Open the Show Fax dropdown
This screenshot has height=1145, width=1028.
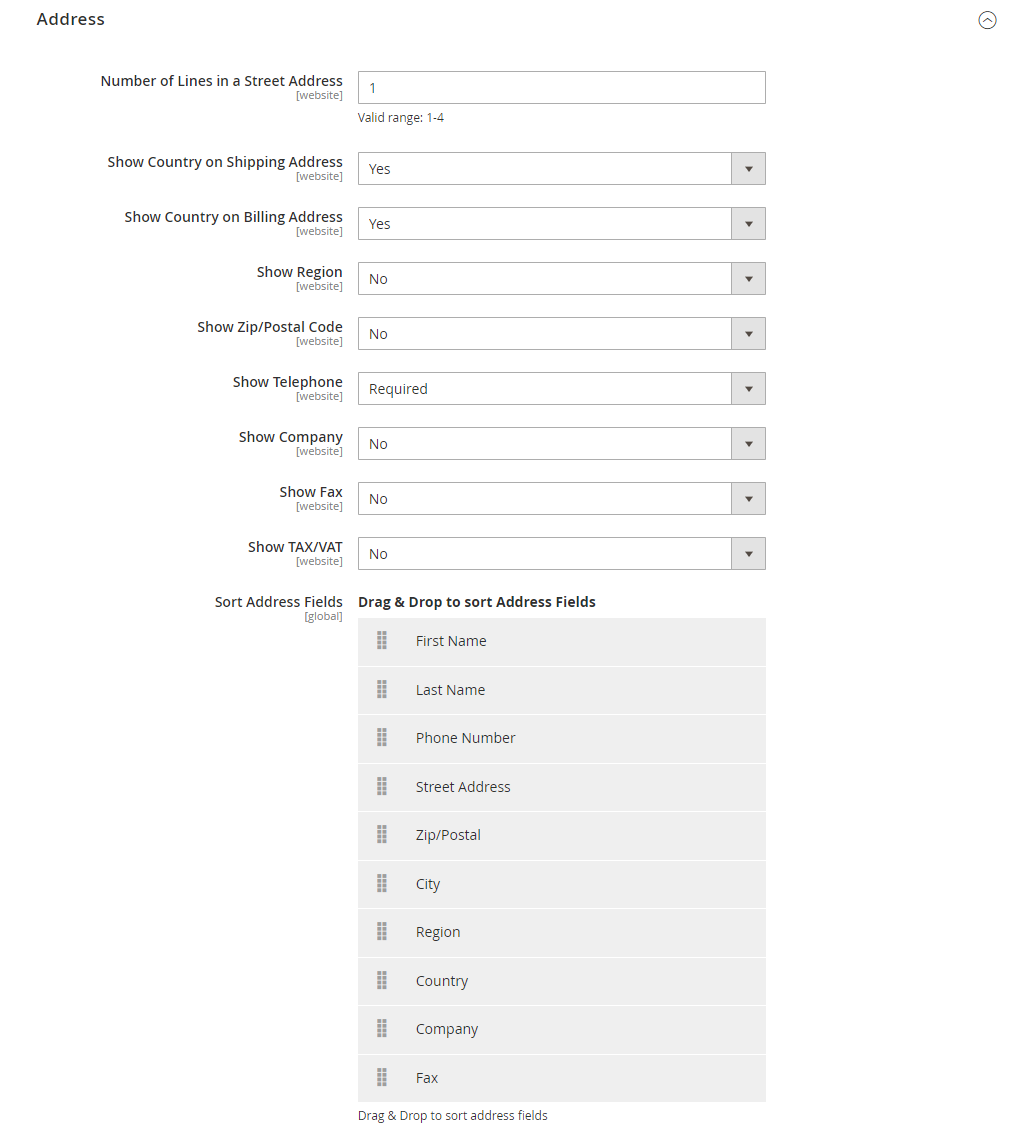tap(561, 499)
